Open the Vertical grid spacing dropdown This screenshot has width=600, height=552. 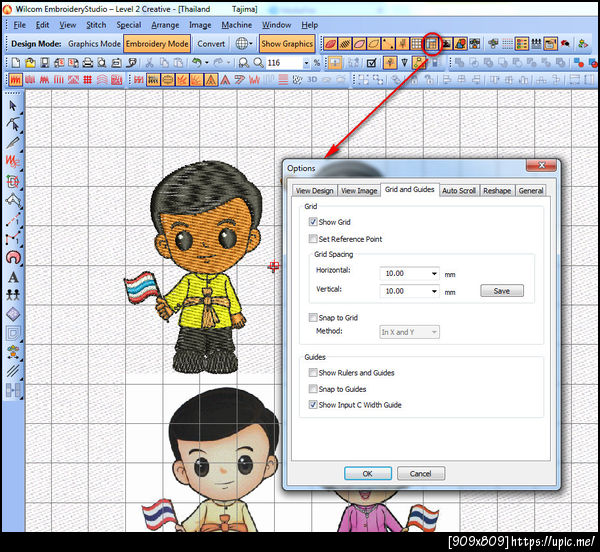click(434, 291)
